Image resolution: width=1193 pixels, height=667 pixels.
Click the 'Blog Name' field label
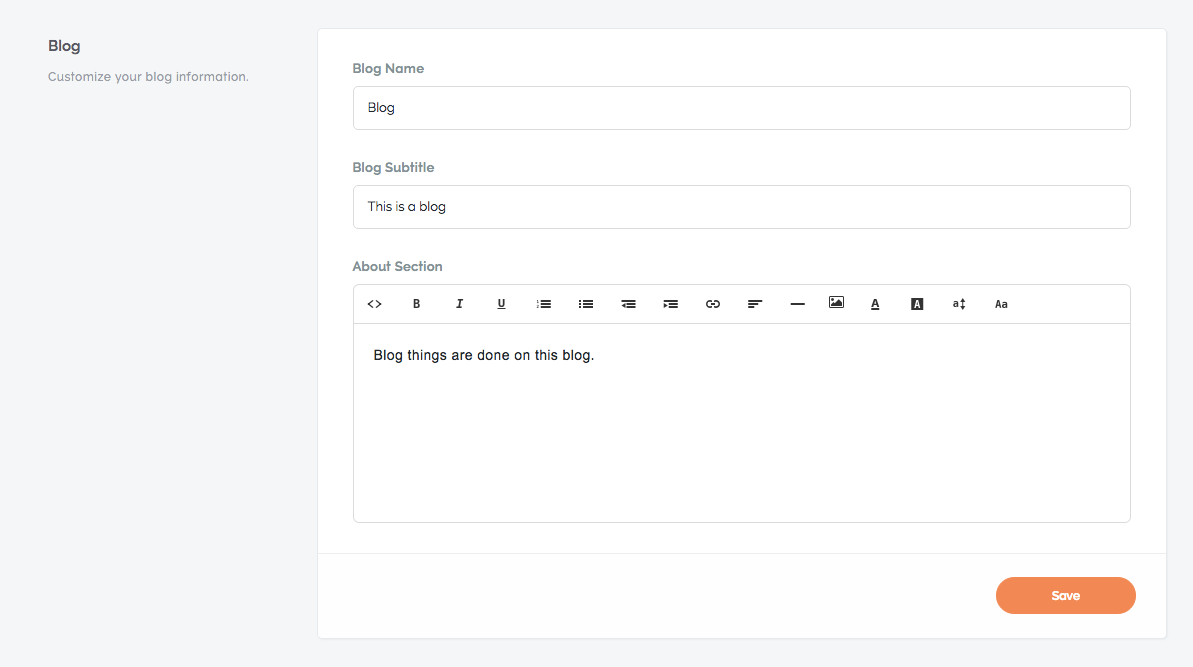pyautogui.click(x=388, y=68)
